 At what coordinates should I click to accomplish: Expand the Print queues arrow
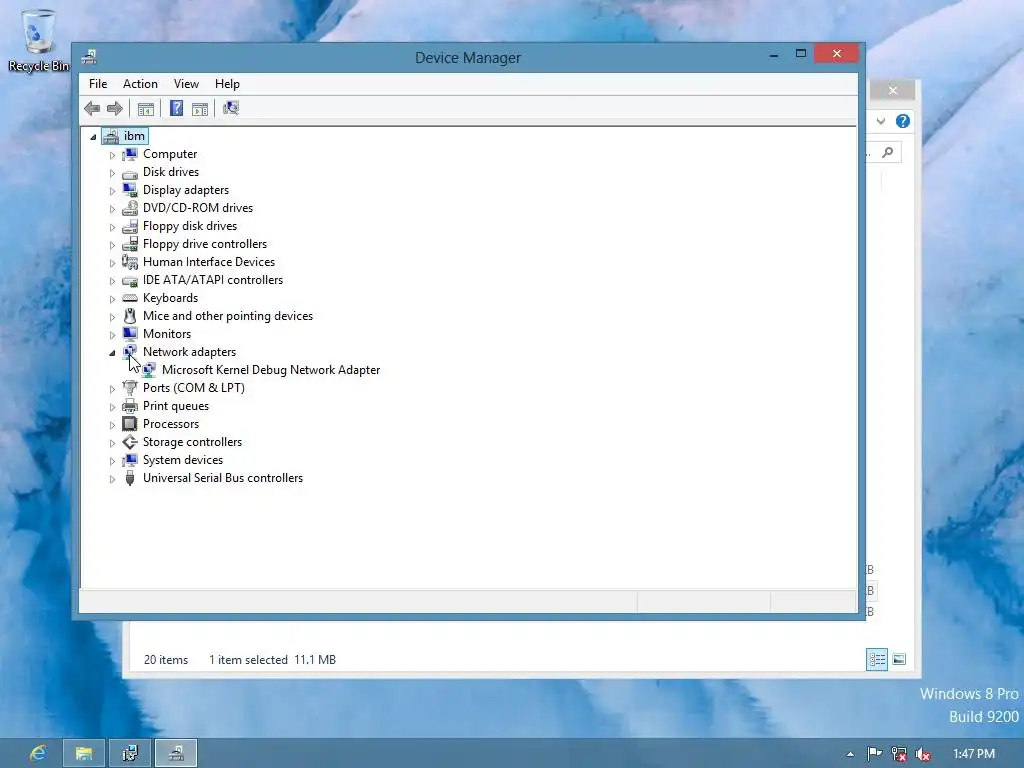point(112,407)
